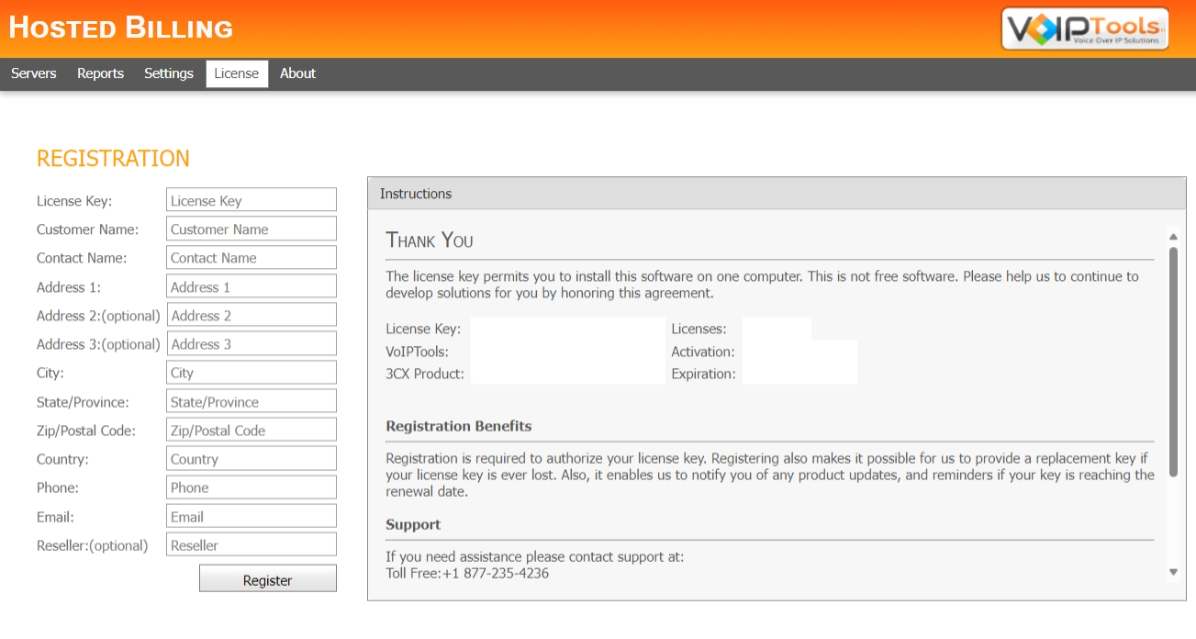
Task: Select the Customer Name field
Action: (x=250, y=228)
